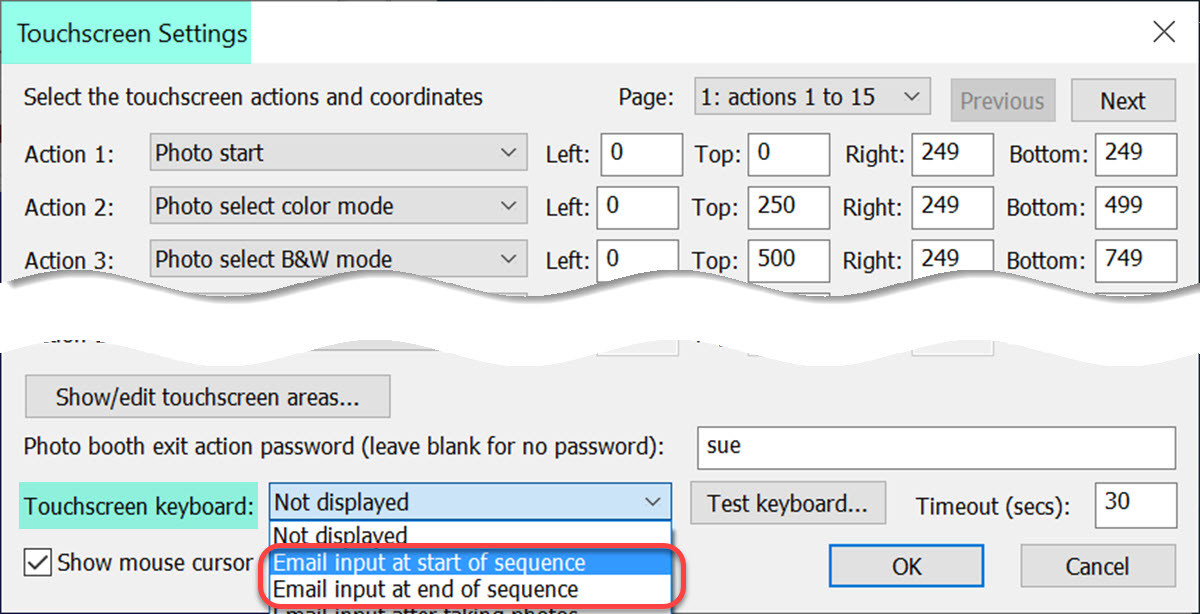Go to the Next actions page
The image size is (1200, 614).
(1123, 101)
